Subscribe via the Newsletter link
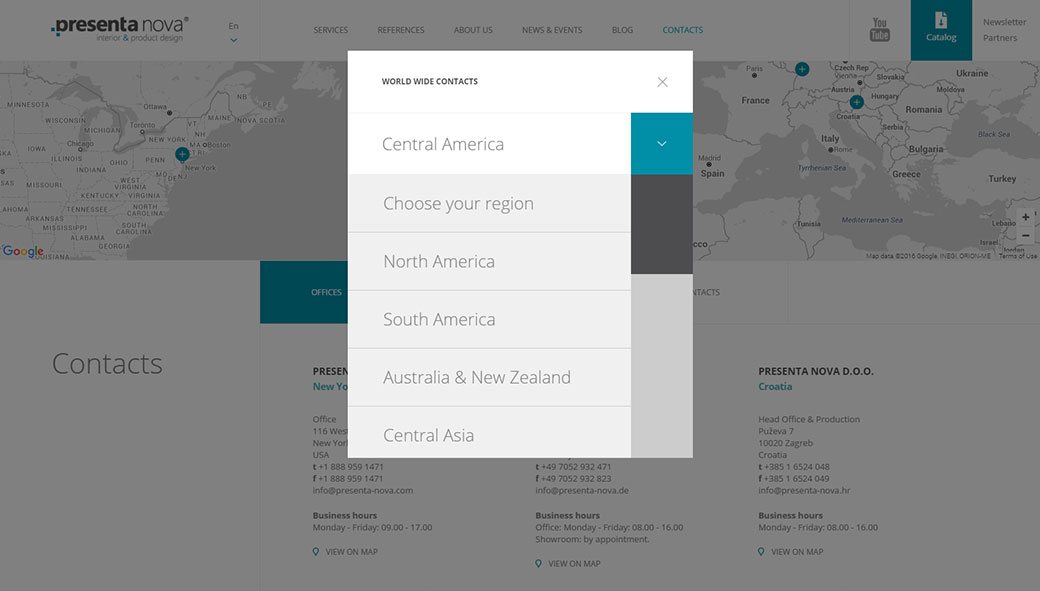The image size is (1040, 591). click(1003, 21)
